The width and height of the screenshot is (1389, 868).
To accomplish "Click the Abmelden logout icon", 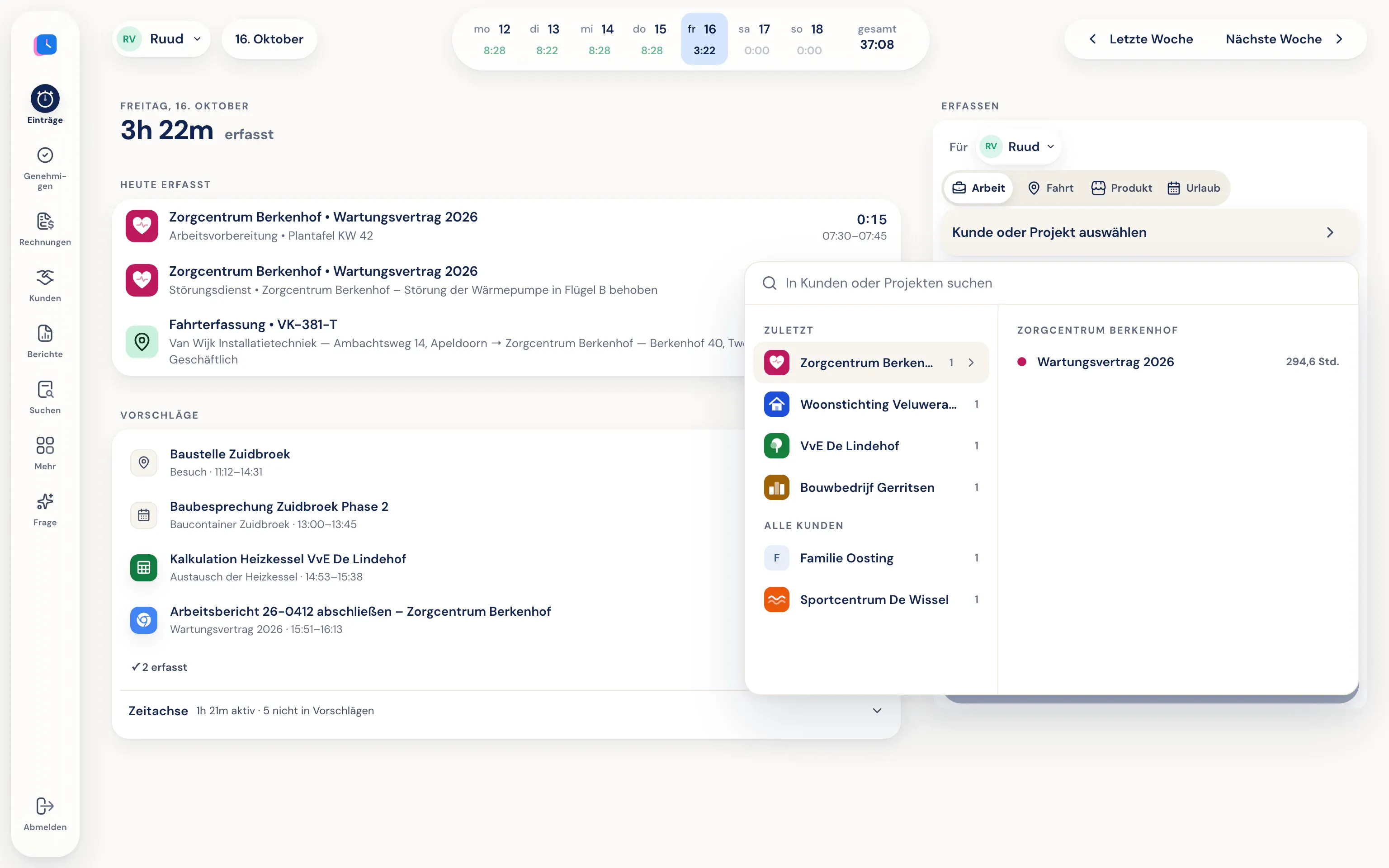I will (45, 806).
